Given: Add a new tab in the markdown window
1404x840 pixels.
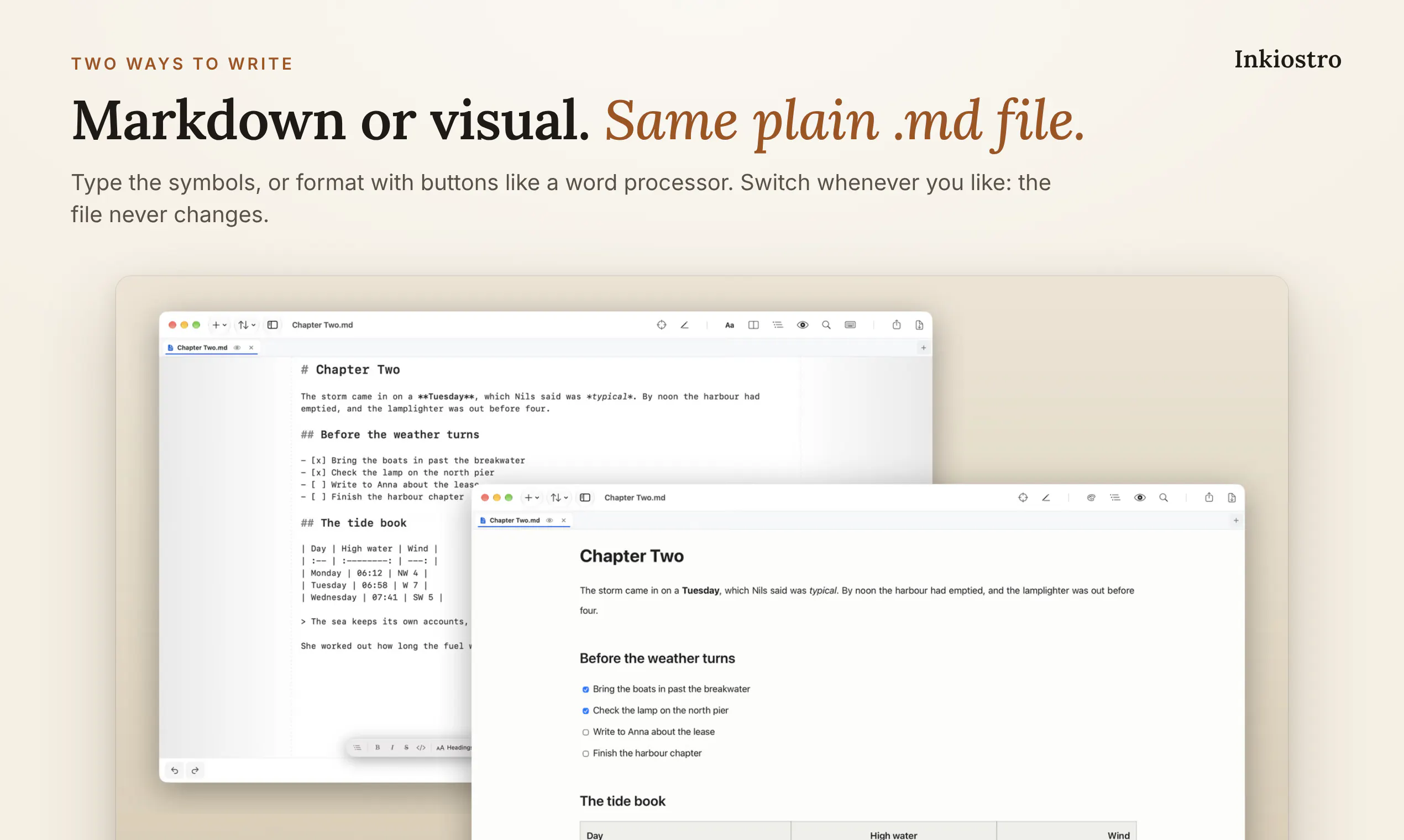Looking at the screenshot, I should click(x=923, y=348).
